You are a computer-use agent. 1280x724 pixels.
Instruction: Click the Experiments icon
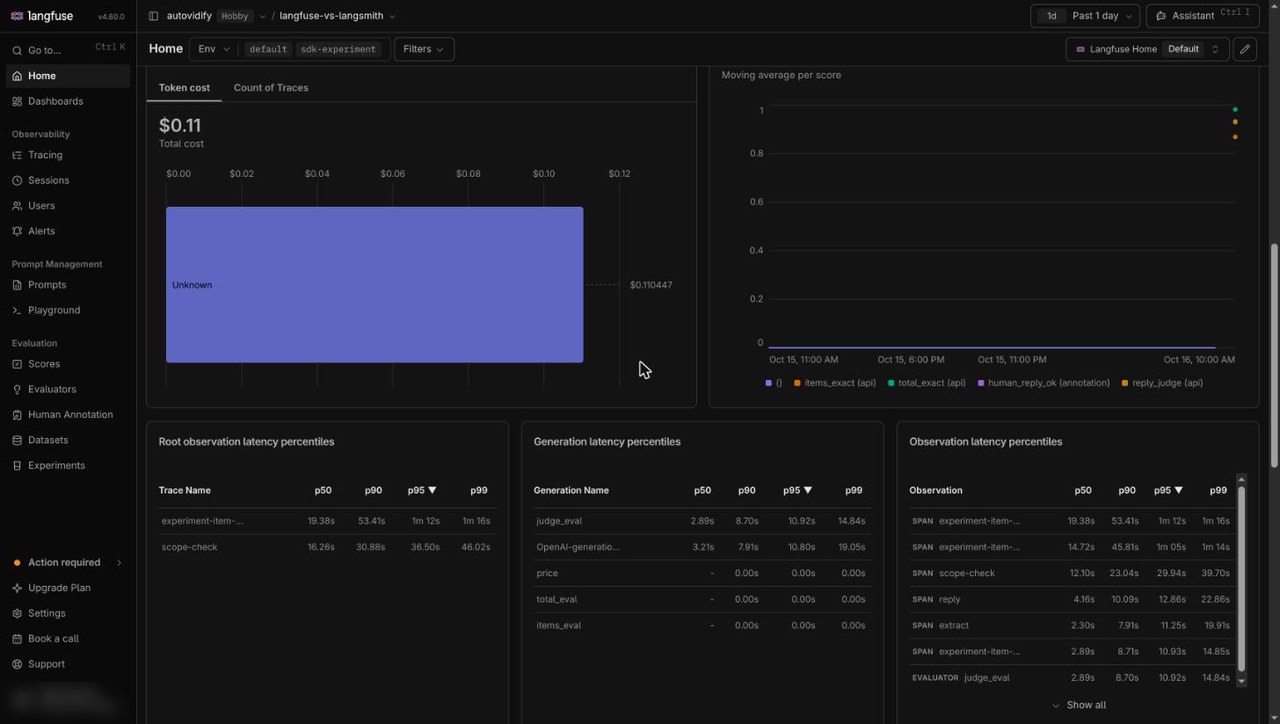(x=17, y=466)
